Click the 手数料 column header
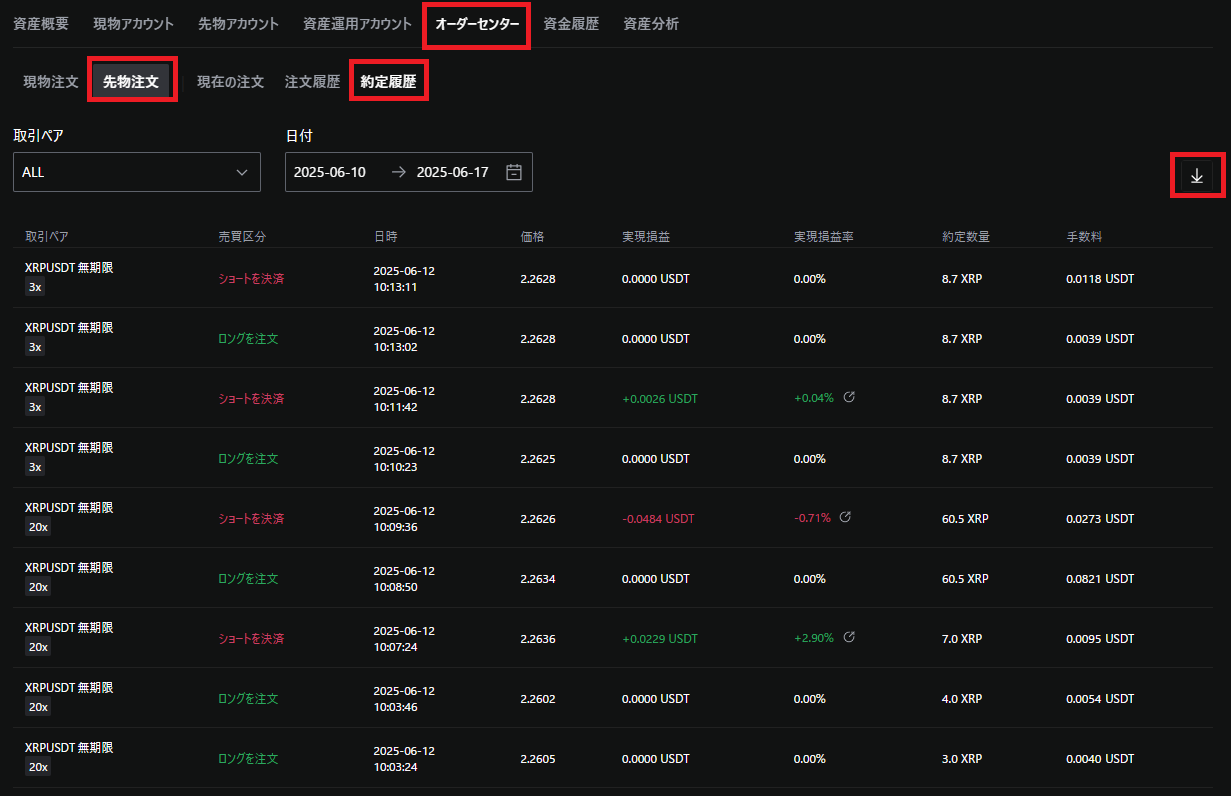The image size is (1231, 796). (1084, 237)
